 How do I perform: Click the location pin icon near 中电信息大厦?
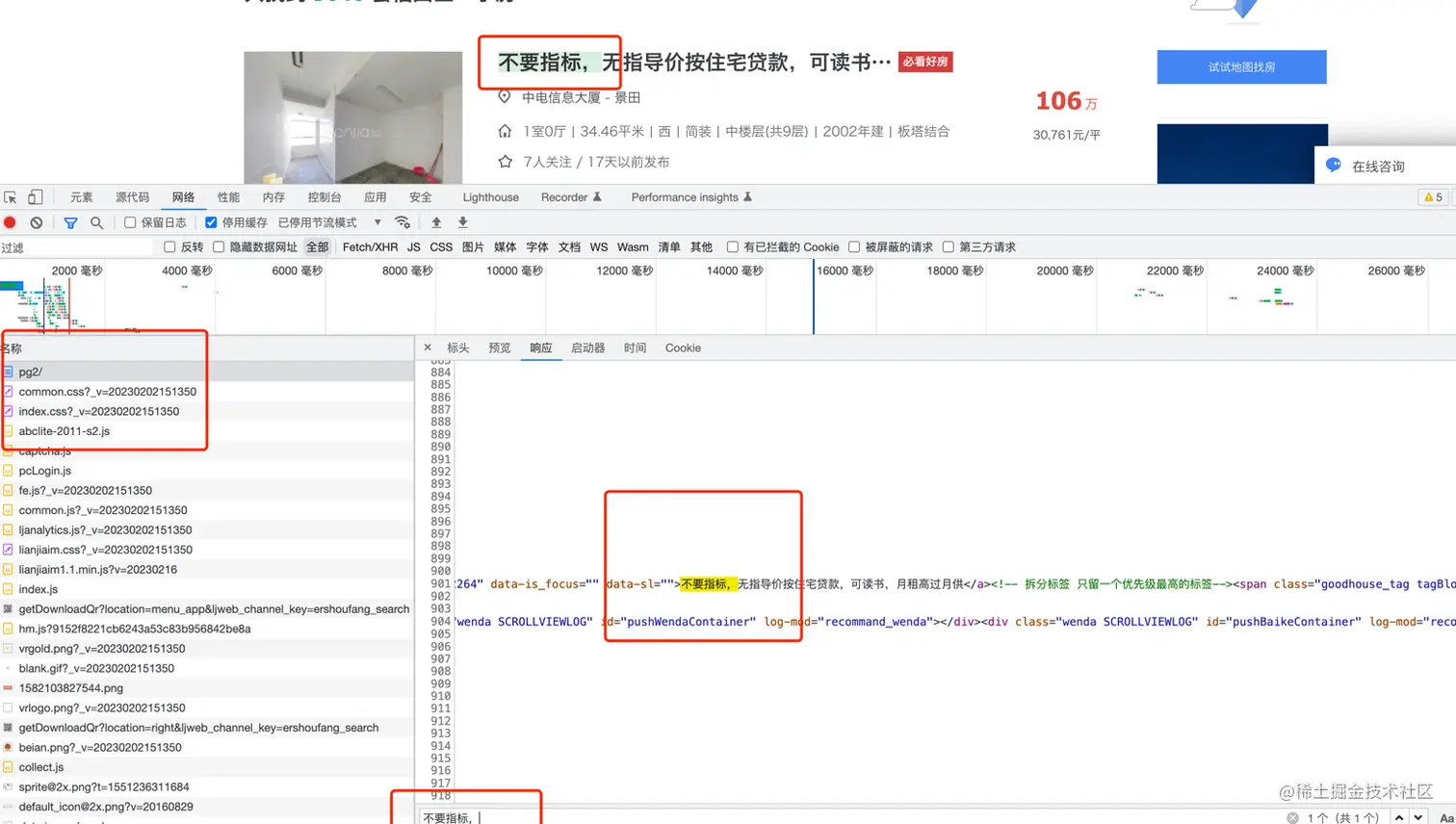[x=504, y=97]
